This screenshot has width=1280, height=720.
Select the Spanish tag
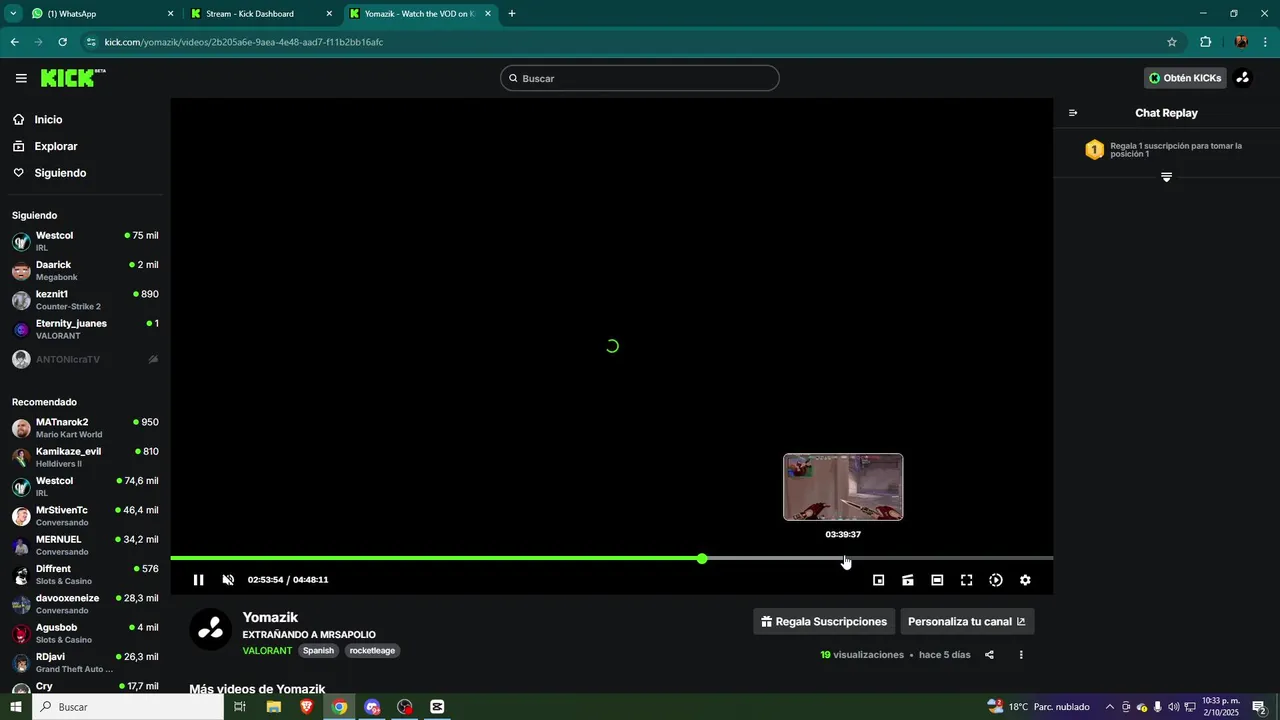[319, 651]
